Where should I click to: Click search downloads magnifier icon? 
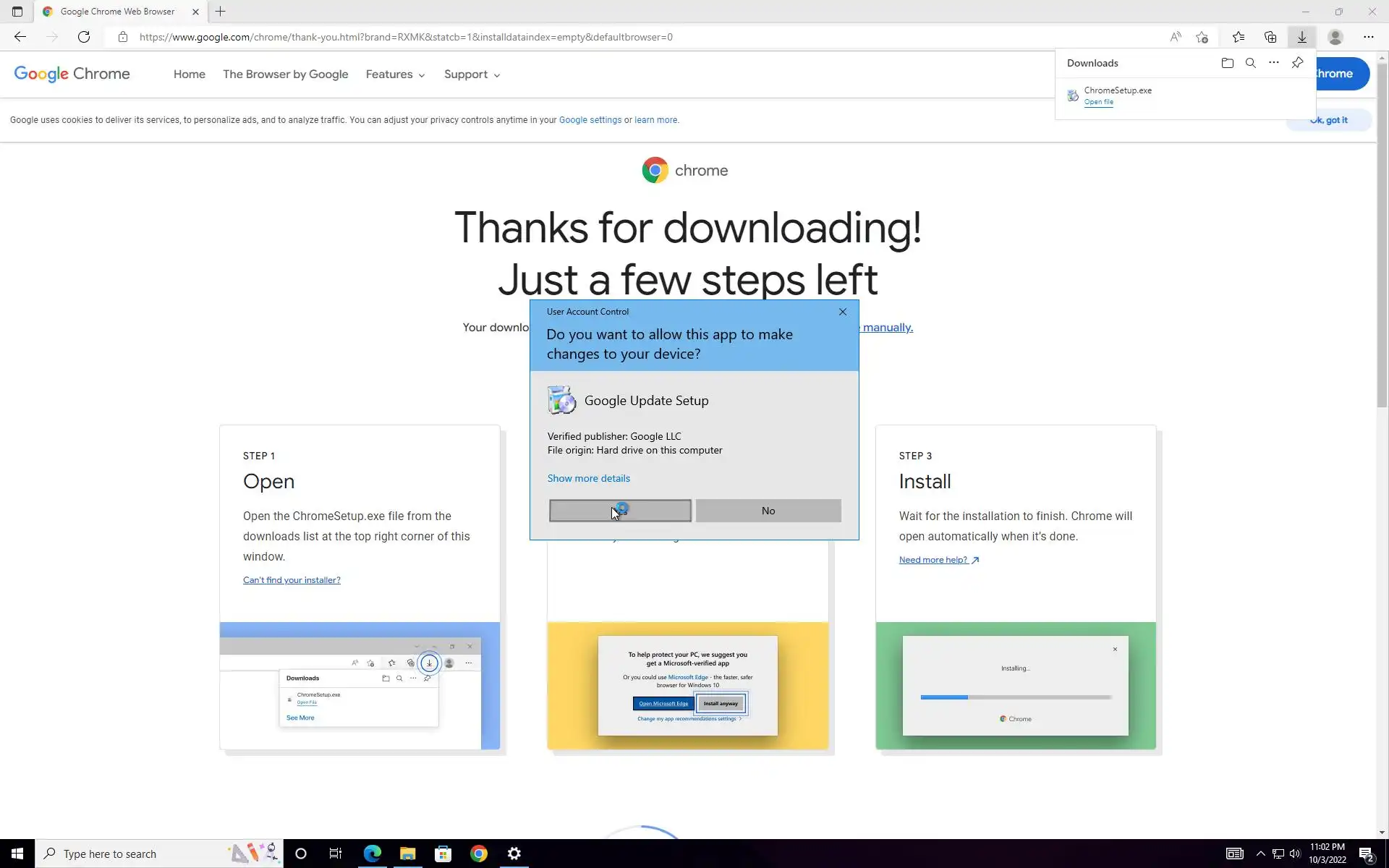1250,63
